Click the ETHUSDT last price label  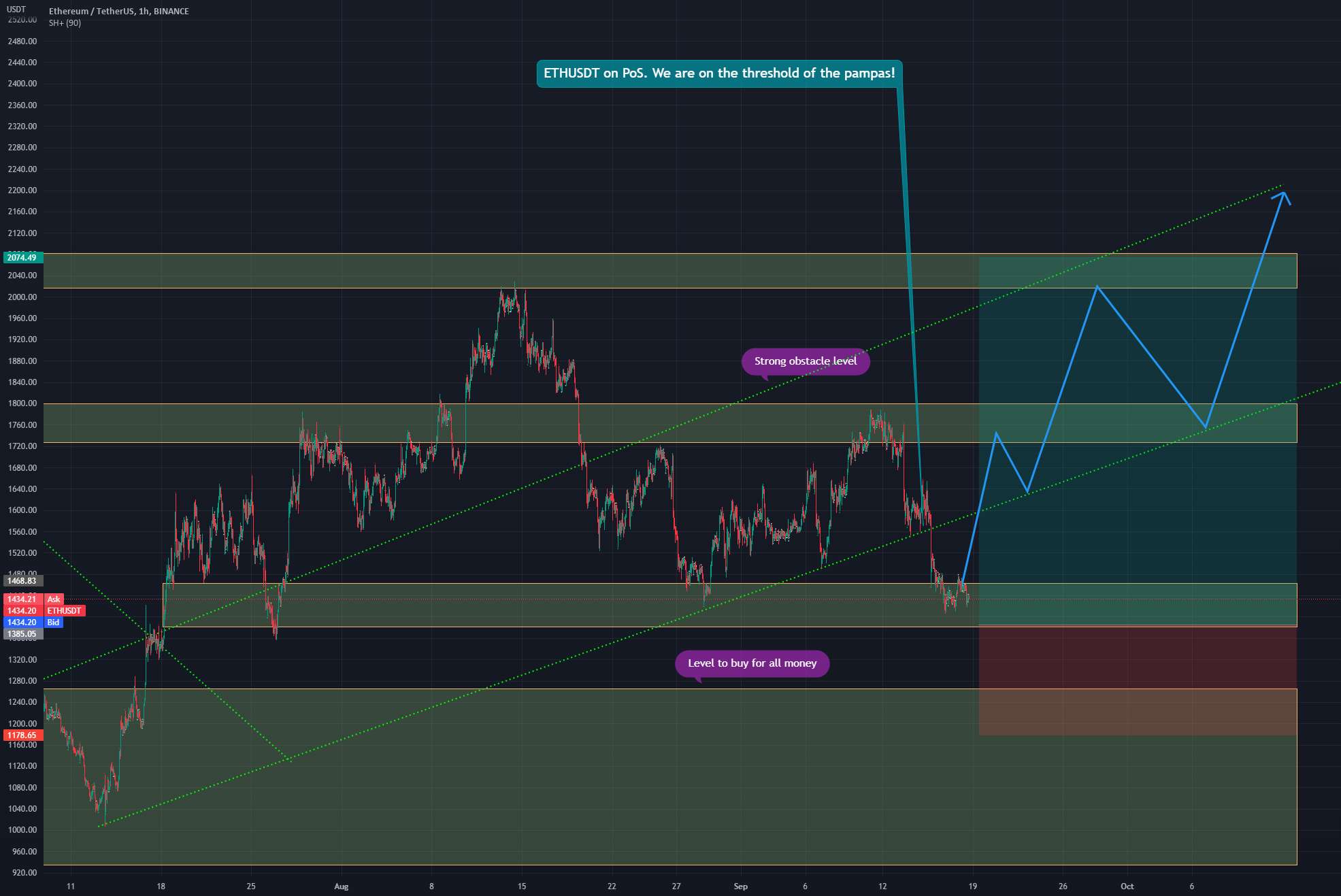[64, 611]
